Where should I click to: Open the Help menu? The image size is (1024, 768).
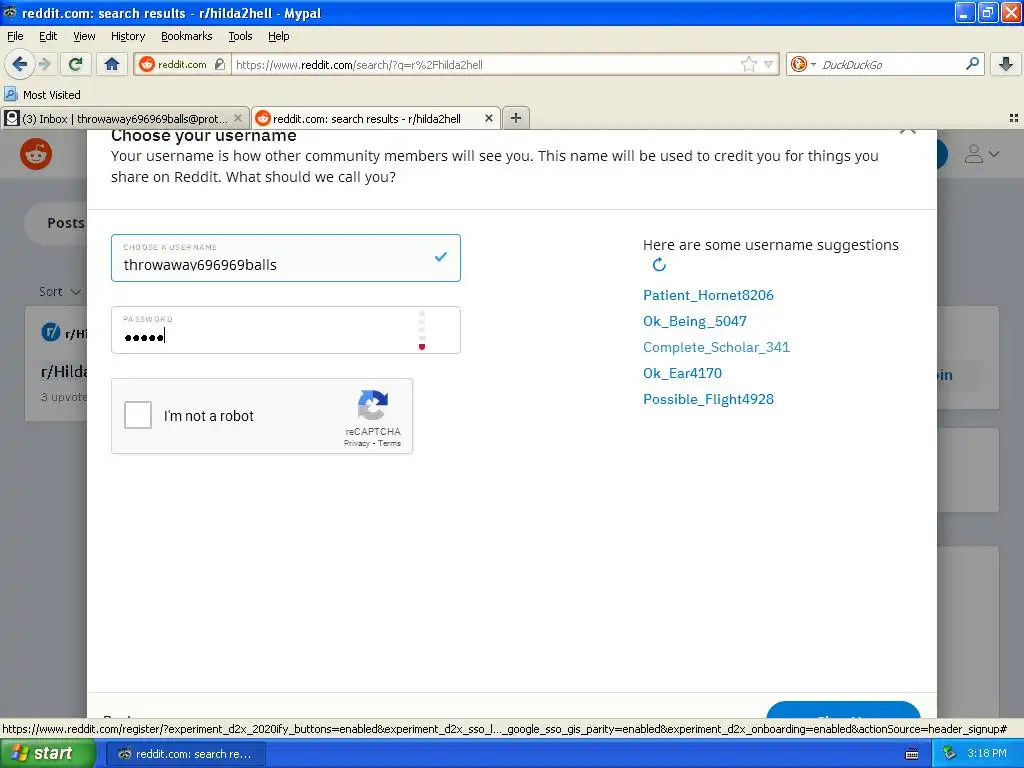(278, 36)
